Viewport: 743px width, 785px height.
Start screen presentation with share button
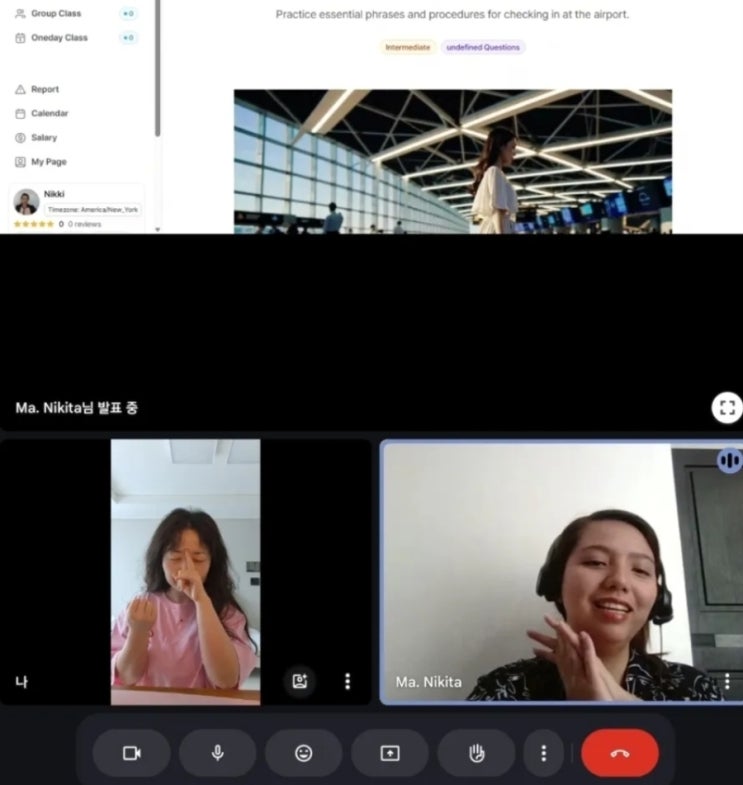390,752
